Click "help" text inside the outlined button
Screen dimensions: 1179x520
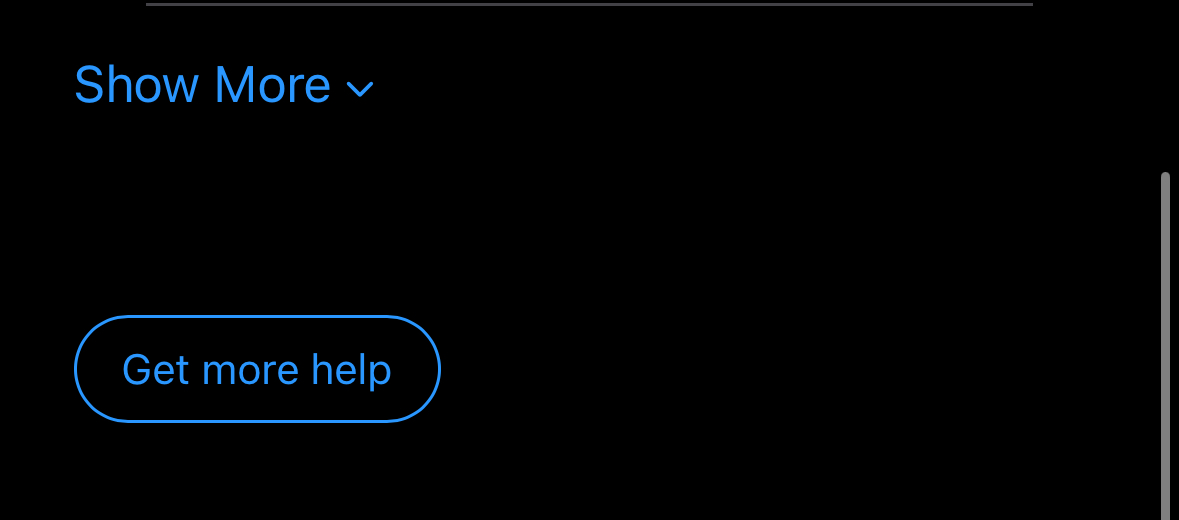[351, 370]
